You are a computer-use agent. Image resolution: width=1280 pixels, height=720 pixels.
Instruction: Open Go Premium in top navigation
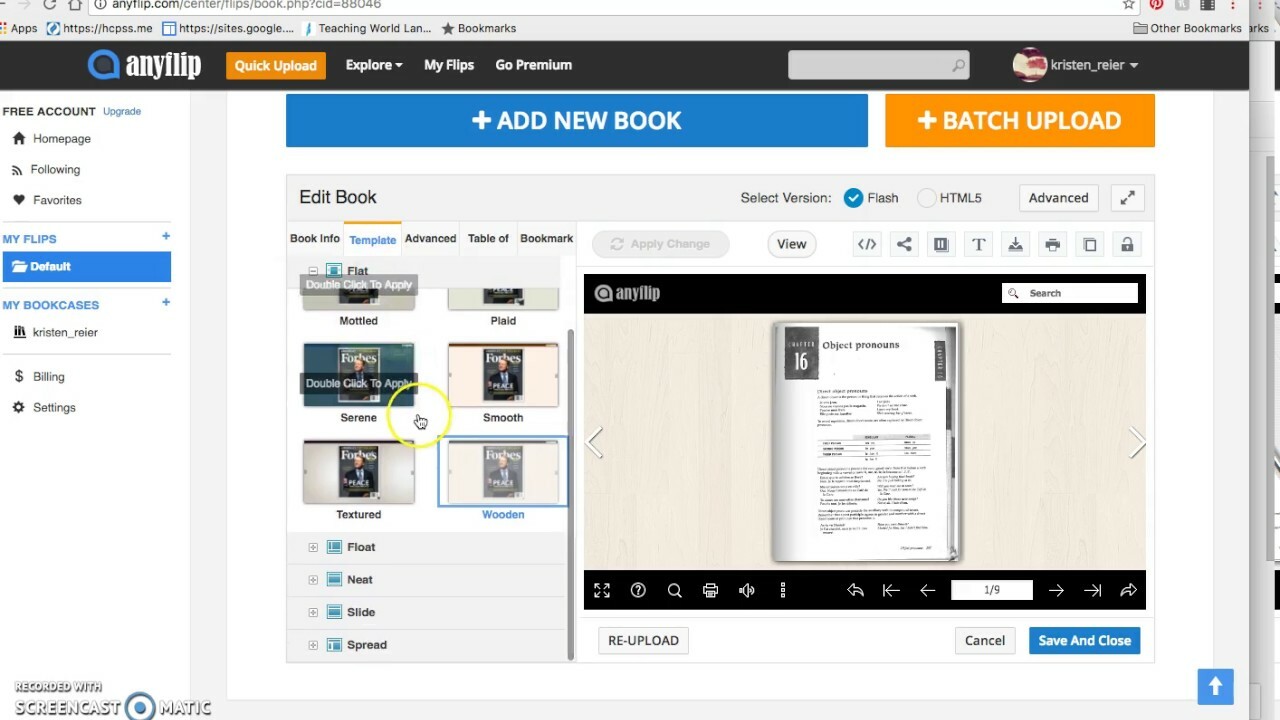(x=534, y=65)
